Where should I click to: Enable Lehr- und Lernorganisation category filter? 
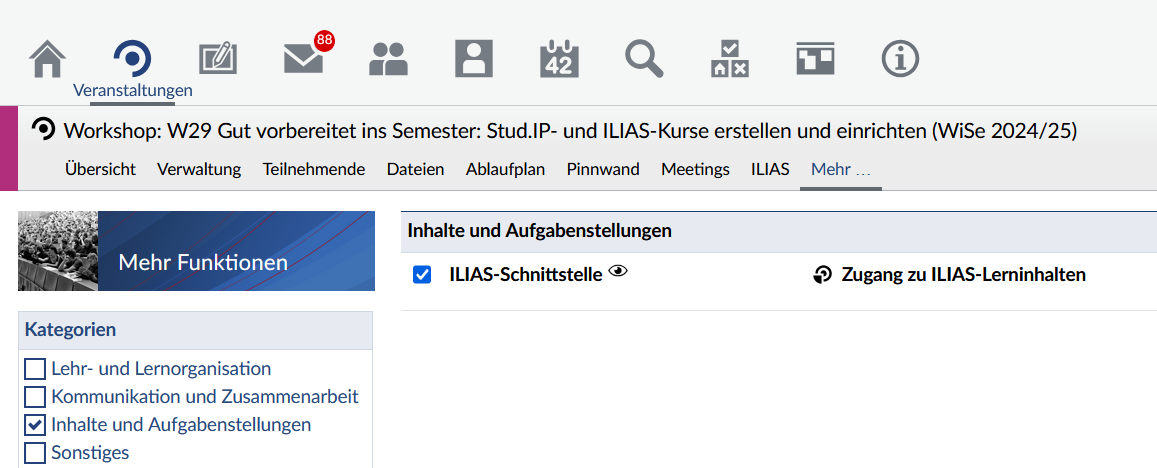pyautogui.click(x=35, y=369)
